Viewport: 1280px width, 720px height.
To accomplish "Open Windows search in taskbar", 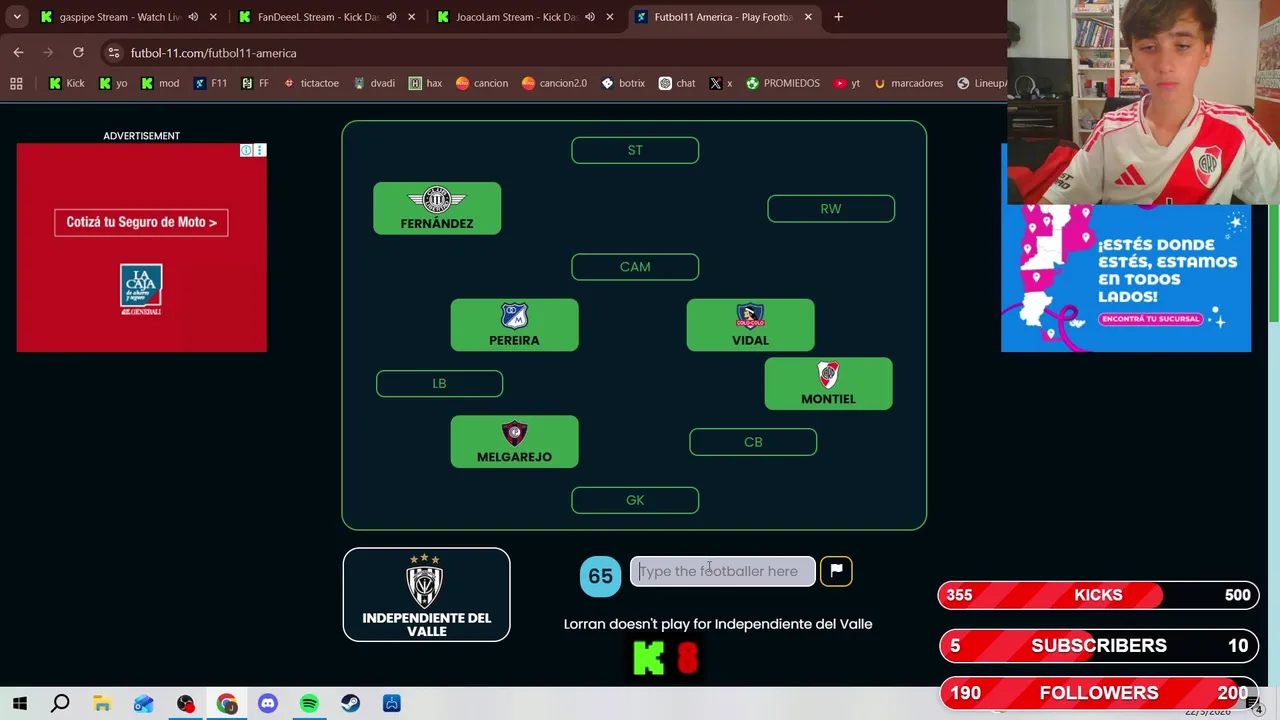I will [60, 704].
